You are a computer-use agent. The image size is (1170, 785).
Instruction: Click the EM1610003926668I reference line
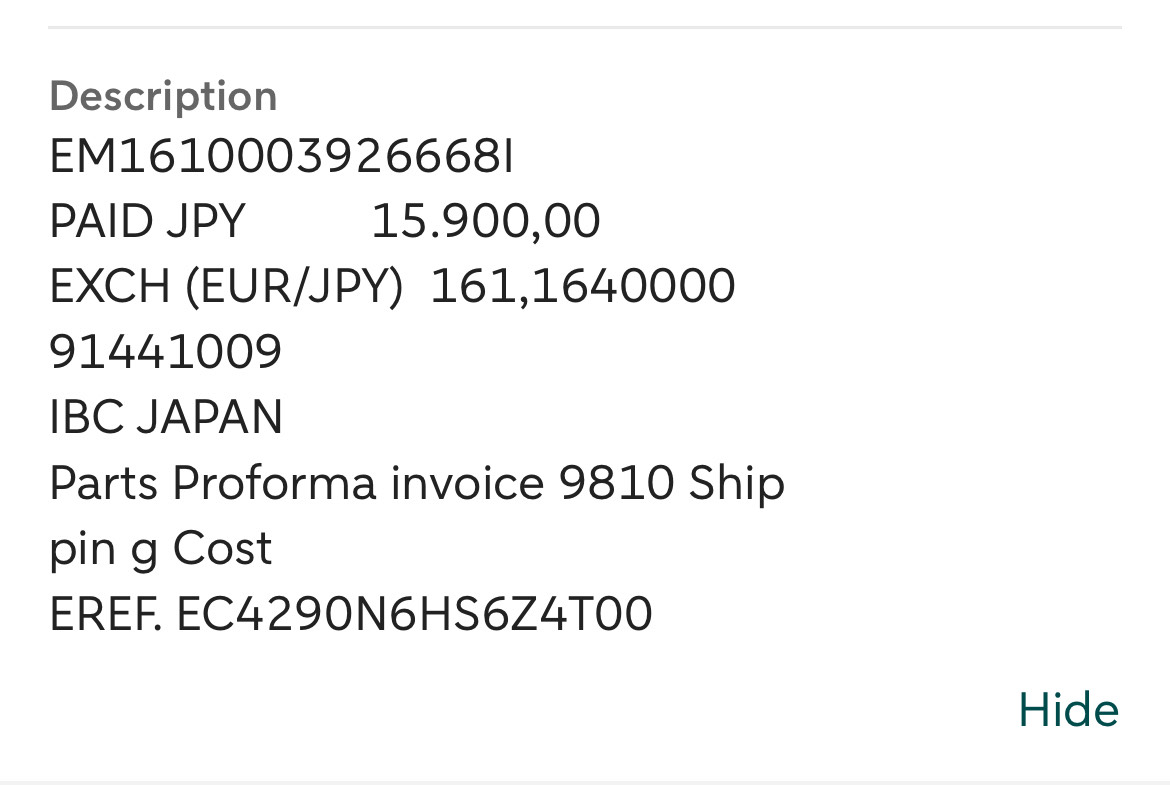pyautogui.click(x=281, y=157)
